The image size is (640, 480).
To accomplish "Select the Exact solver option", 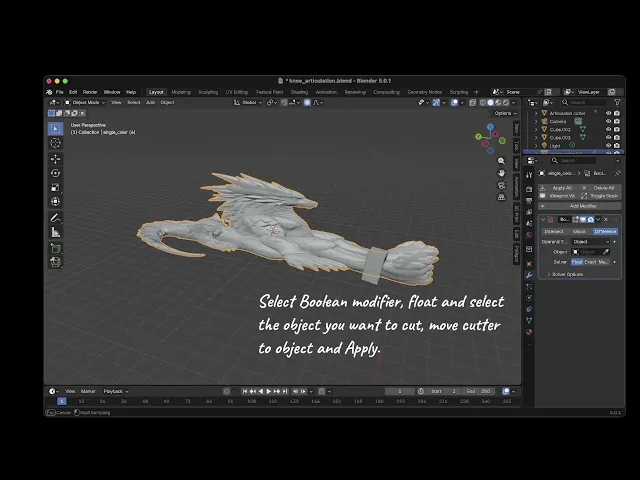I will (x=590, y=262).
